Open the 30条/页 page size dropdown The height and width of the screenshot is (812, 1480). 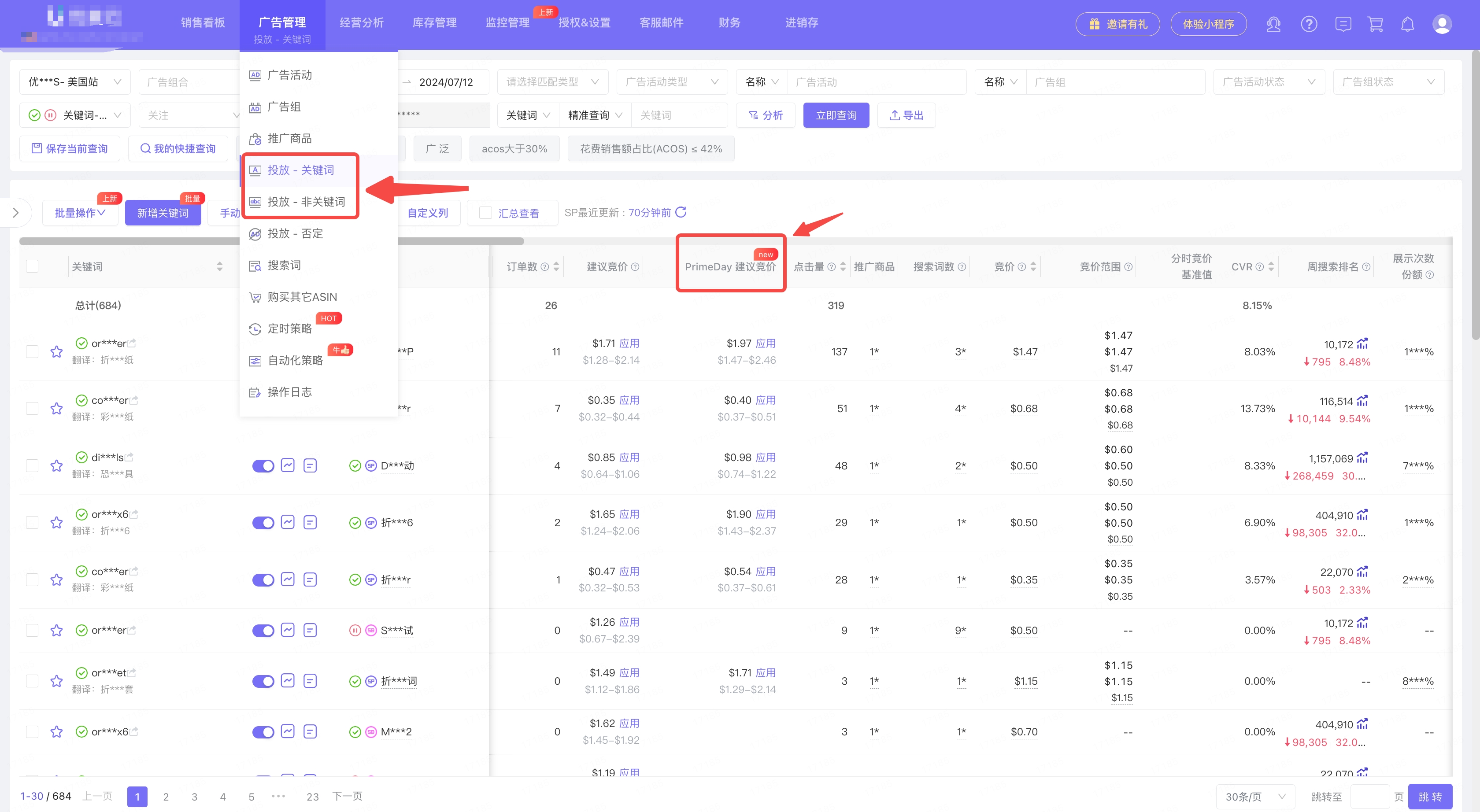[x=1255, y=797]
